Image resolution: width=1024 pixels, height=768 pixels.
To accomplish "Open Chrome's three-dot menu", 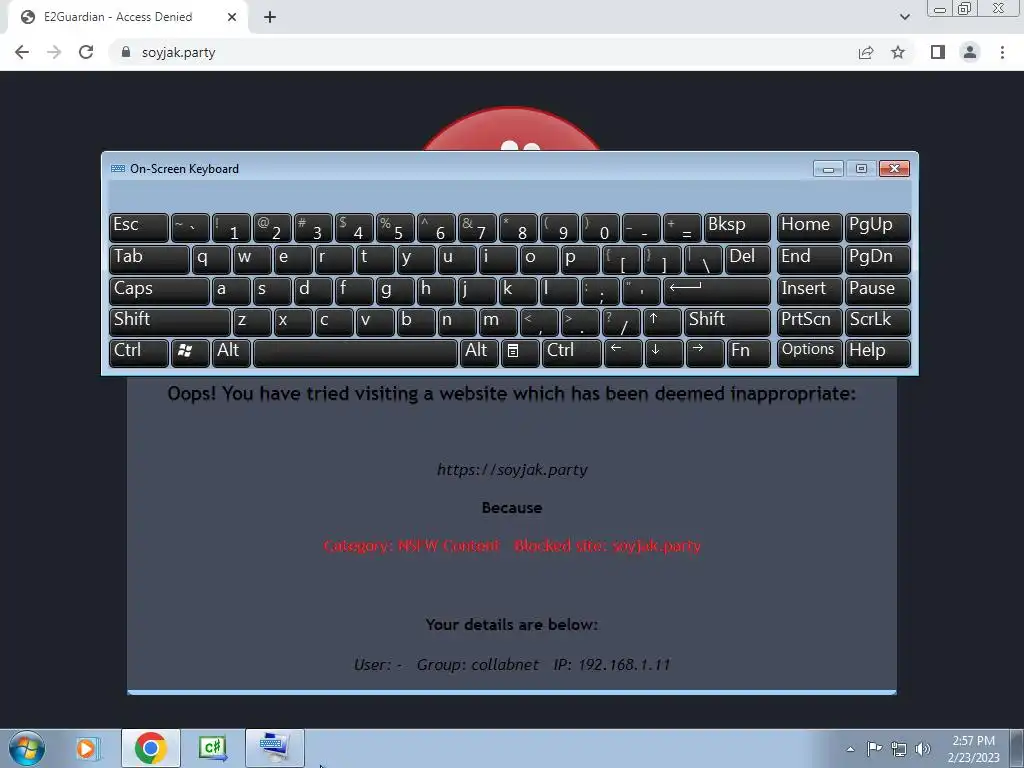I will pos(1002,52).
